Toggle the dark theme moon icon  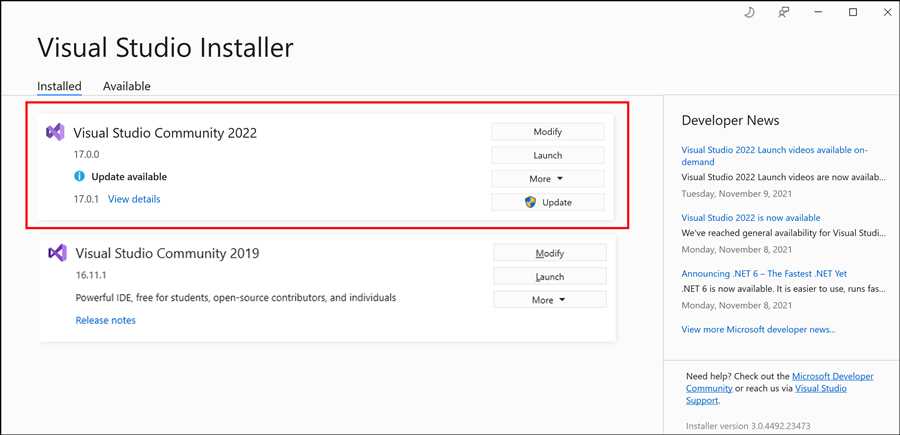pyautogui.click(x=749, y=13)
